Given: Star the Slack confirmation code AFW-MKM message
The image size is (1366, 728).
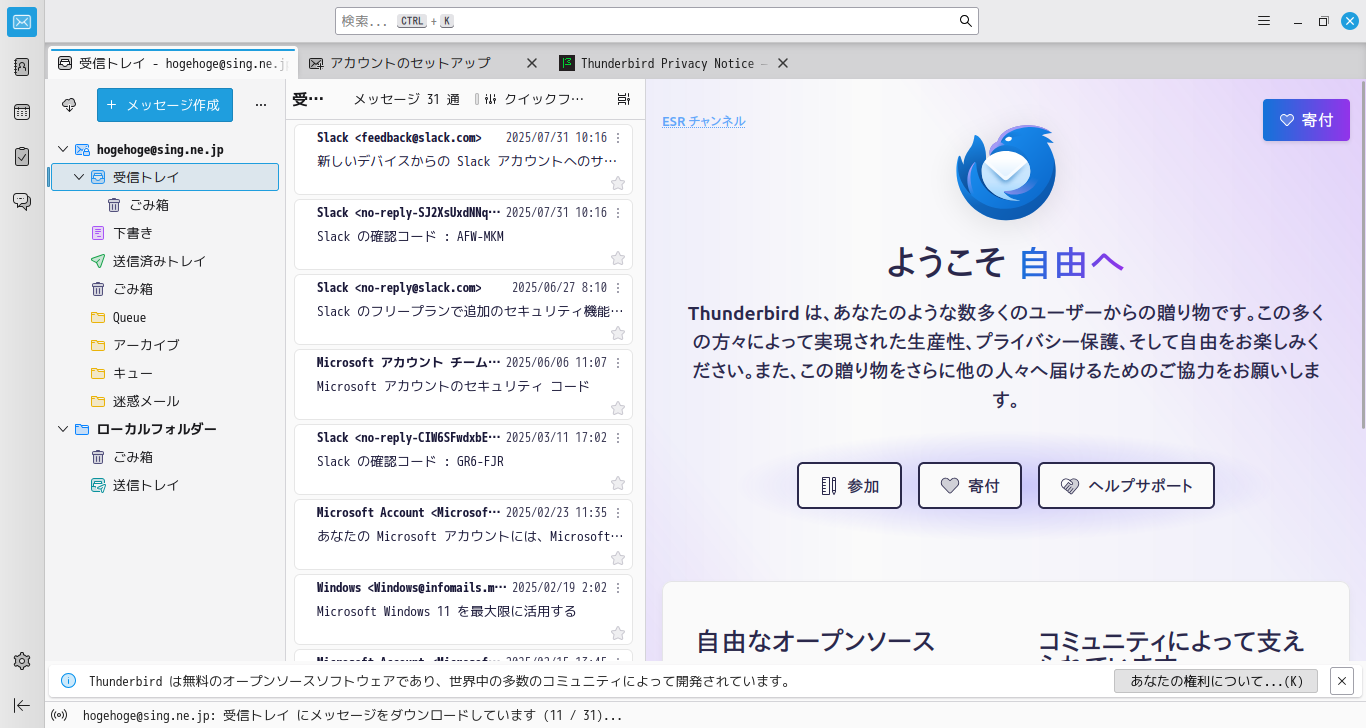Looking at the screenshot, I should click(617, 258).
